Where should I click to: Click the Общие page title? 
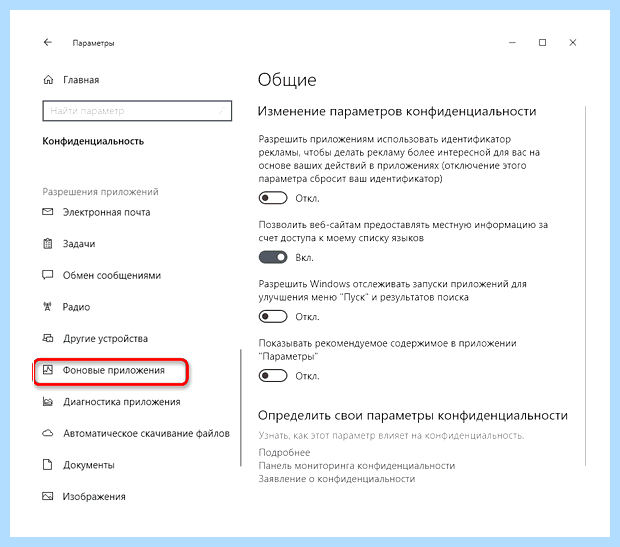coord(287,80)
